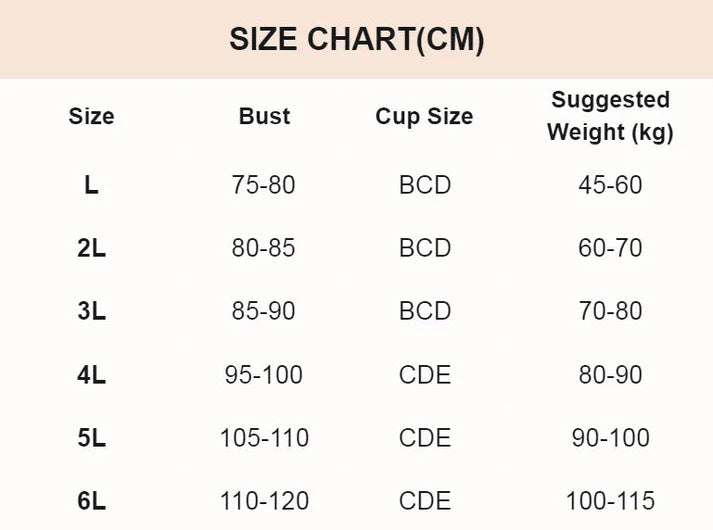The image size is (713, 530).
Task: Click the 110-120 bust value
Action: click(264, 501)
